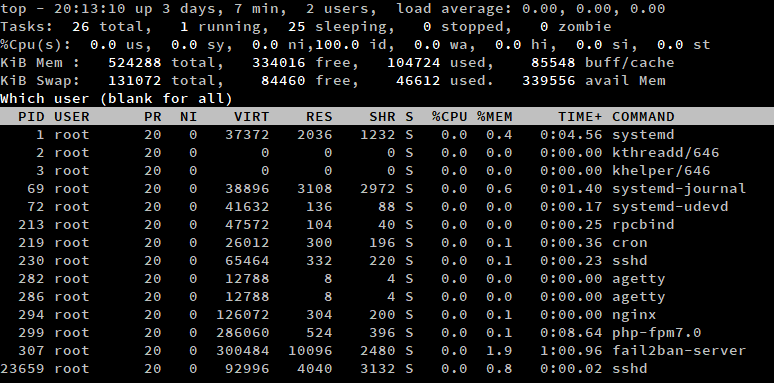Click PID 299 in the process list
Viewport: 774px width, 383px height.
(x=31, y=333)
